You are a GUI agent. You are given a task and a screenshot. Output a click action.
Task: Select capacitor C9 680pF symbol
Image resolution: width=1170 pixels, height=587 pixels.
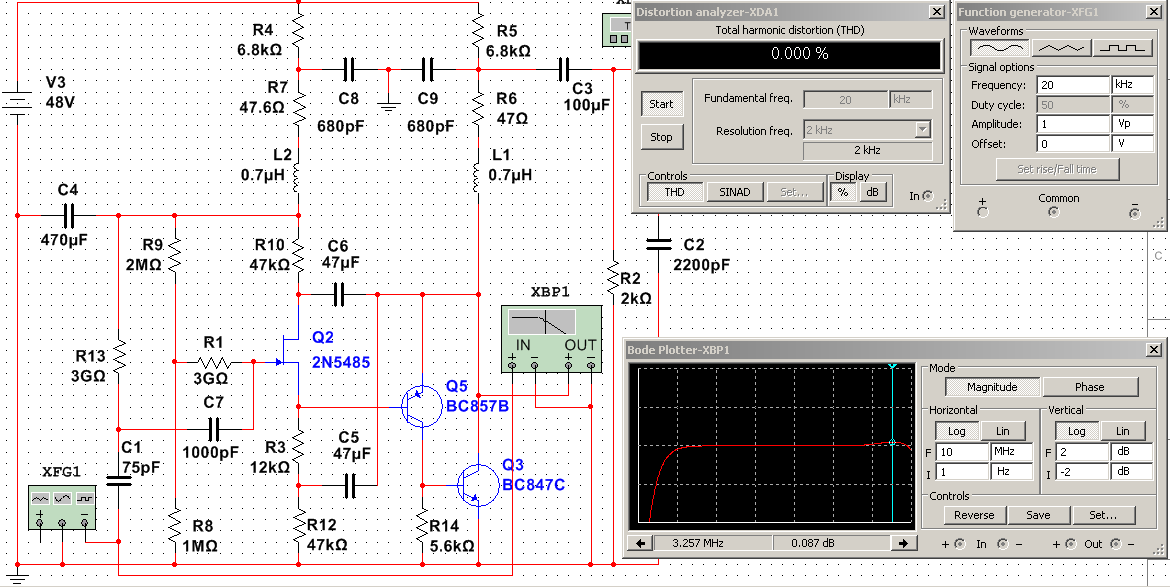(x=428, y=69)
